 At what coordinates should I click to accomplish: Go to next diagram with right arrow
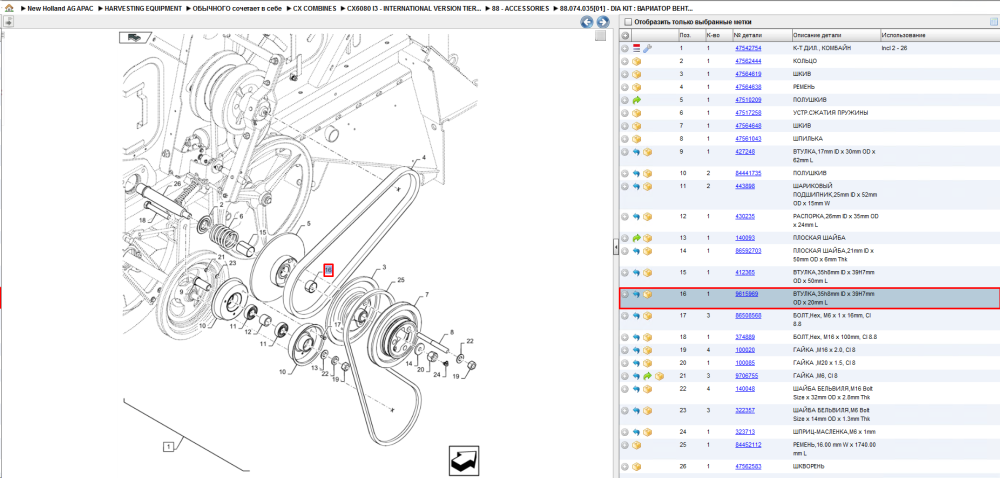click(602, 22)
